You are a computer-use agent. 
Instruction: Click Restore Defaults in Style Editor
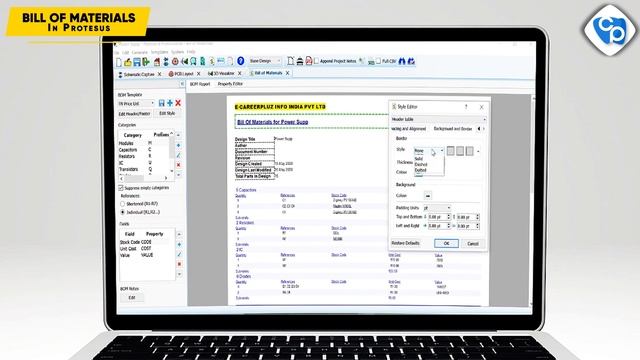click(406, 243)
